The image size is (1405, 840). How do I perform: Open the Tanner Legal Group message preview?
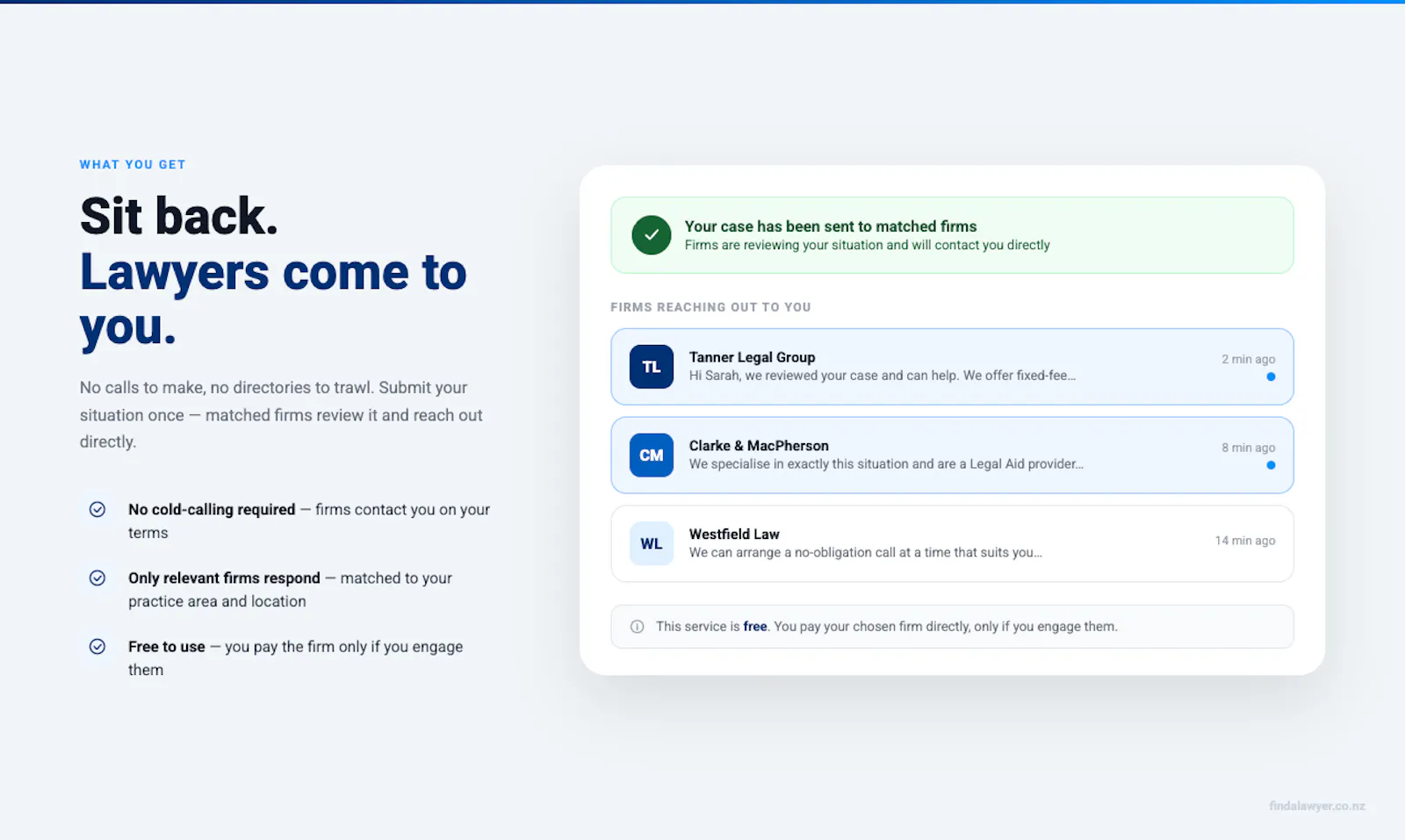pos(883,376)
